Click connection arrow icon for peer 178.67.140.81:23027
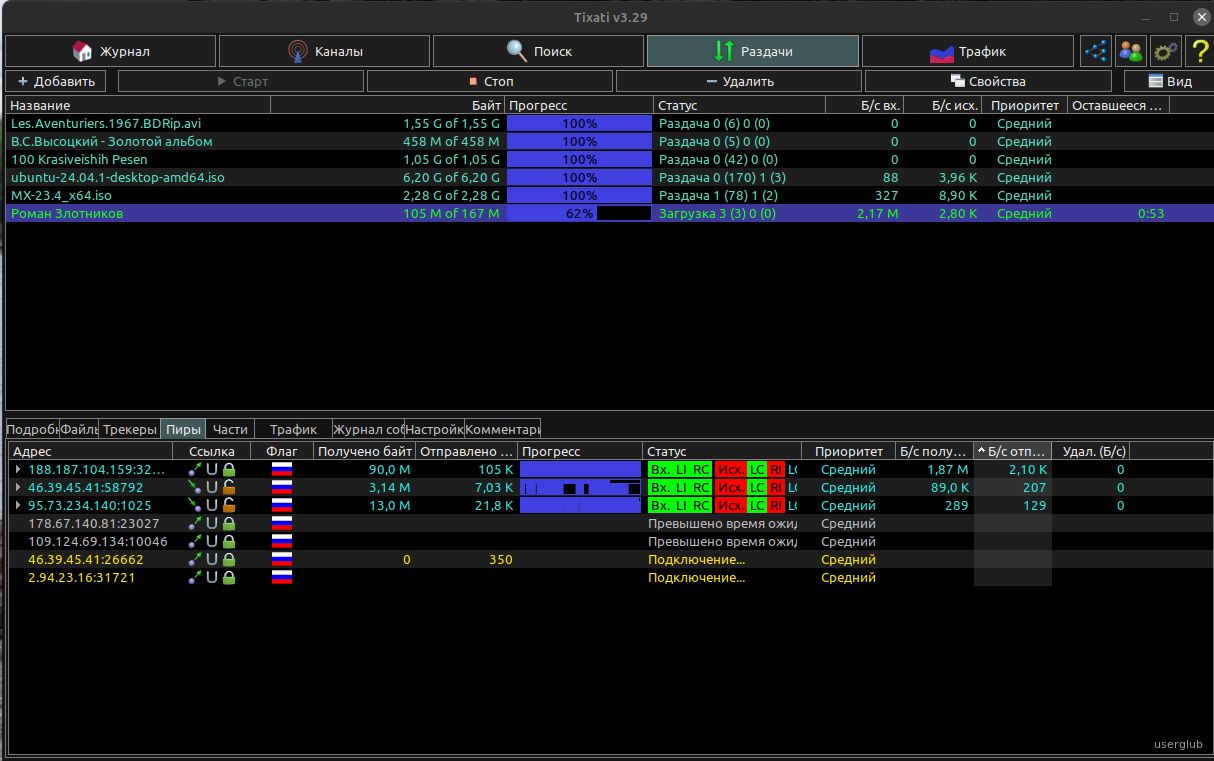The height and width of the screenshot is (761, 1214). pos(195,524)
